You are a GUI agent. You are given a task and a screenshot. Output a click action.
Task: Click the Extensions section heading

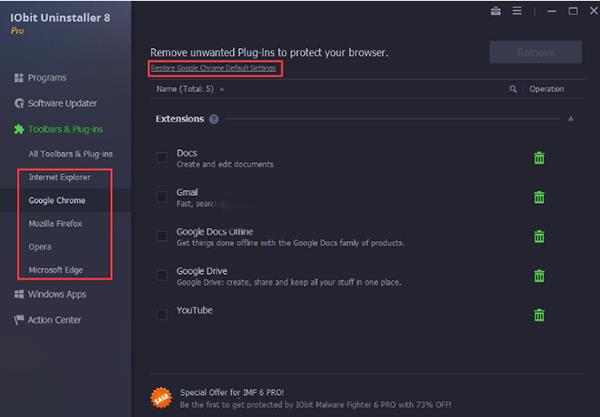(x=179, y=119)
